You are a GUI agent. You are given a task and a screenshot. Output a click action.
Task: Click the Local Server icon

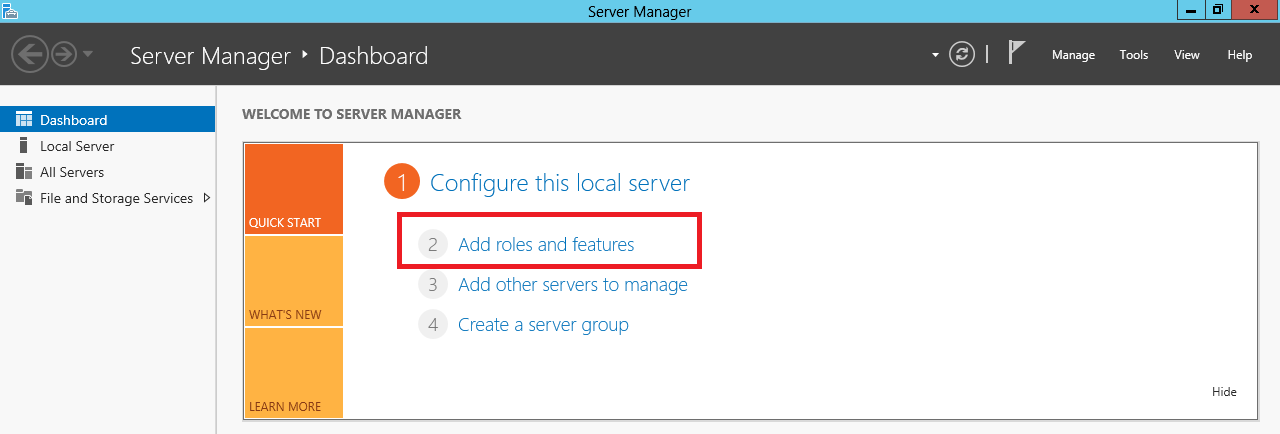(24, 146)
